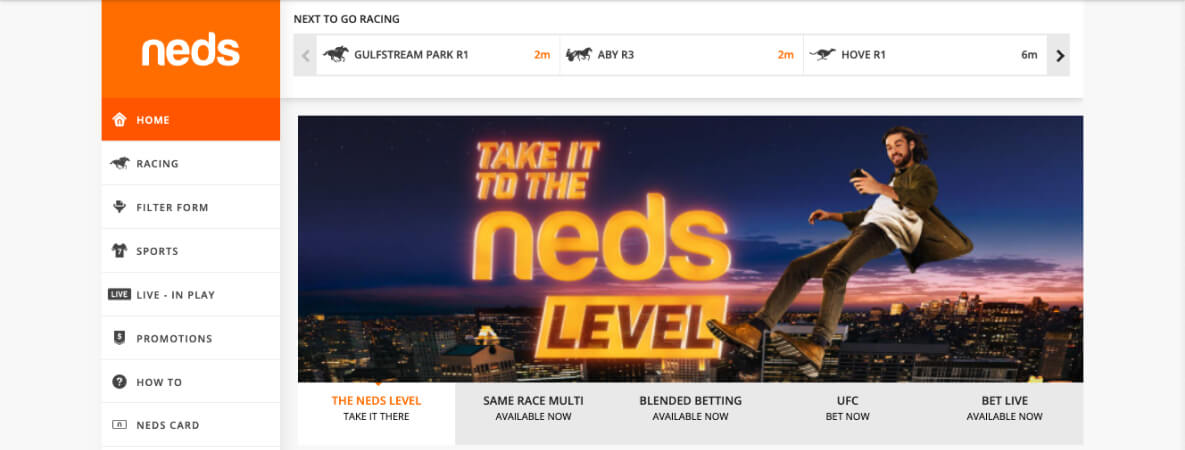
Task: Click the How To question mark icon
Action: tap(119, 382)
